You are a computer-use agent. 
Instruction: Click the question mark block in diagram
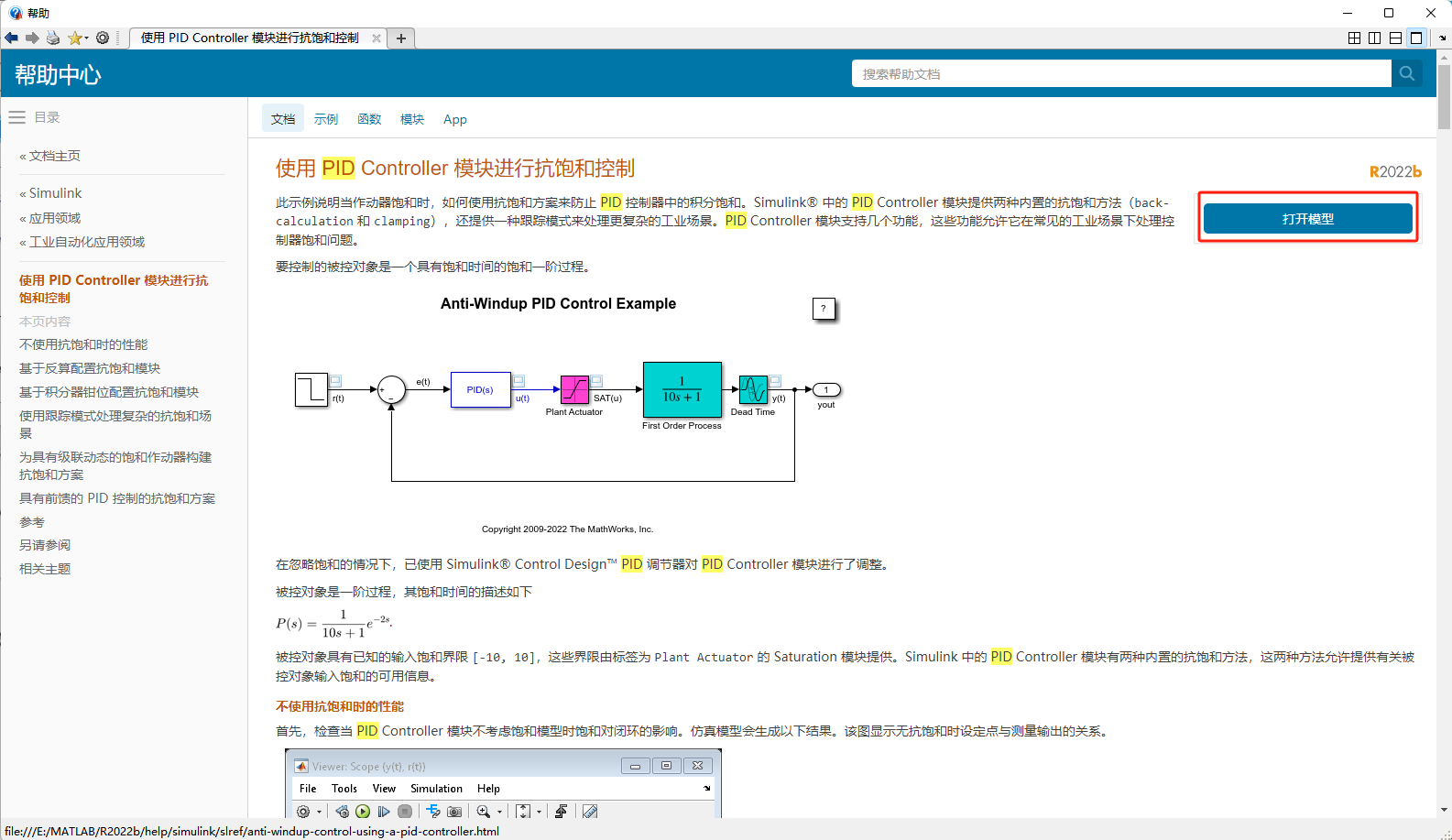coord(824,309)
